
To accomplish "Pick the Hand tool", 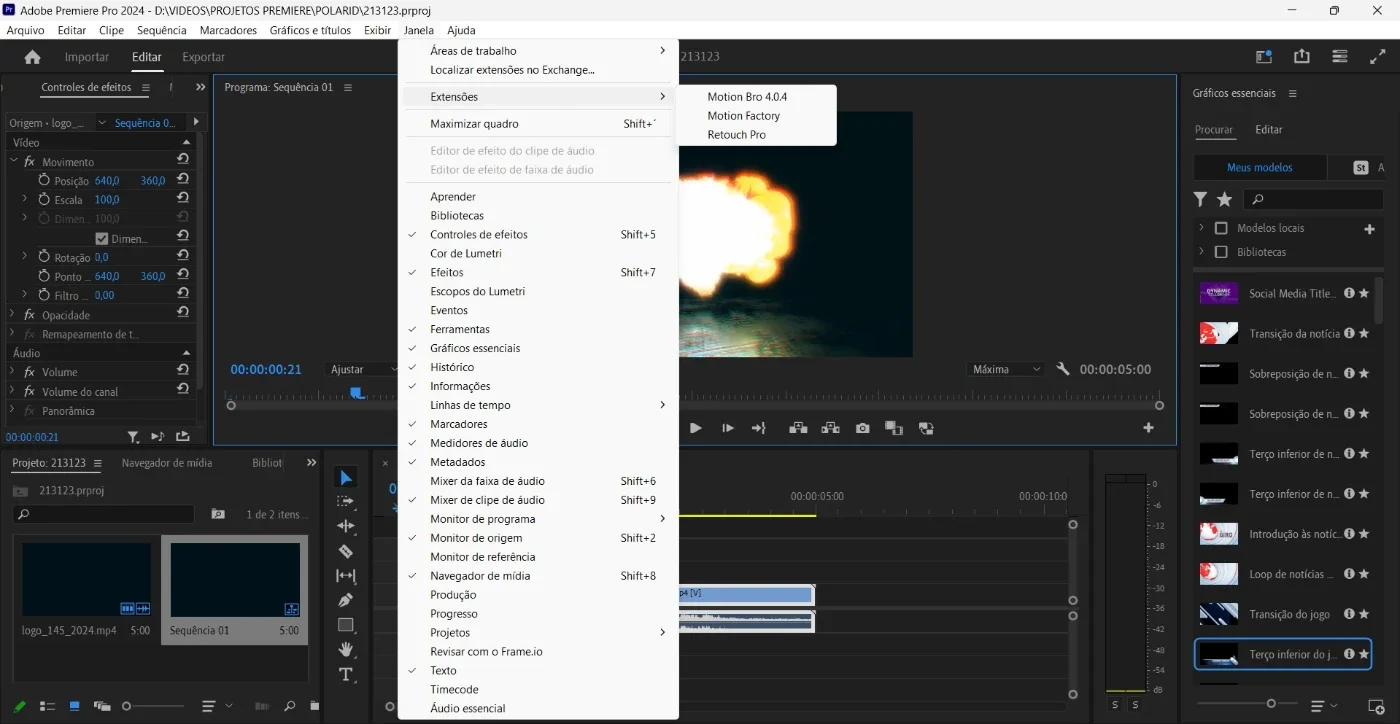I will (x=346, y=650).
